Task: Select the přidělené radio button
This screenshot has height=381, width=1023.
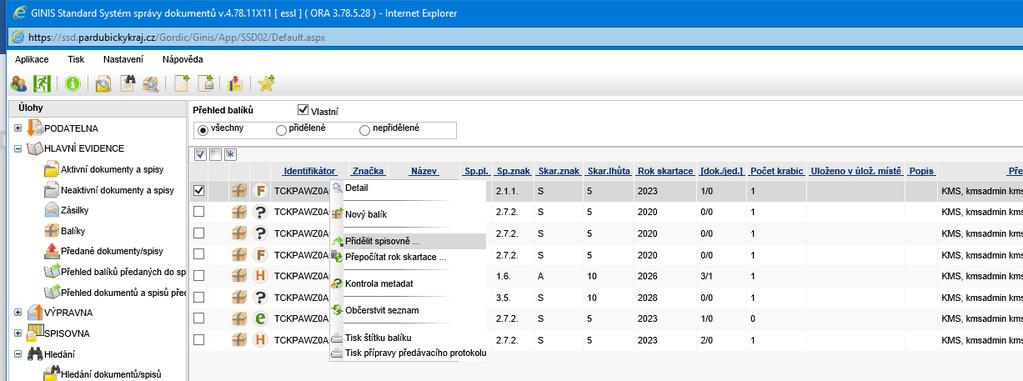Action: click(281, 130)
